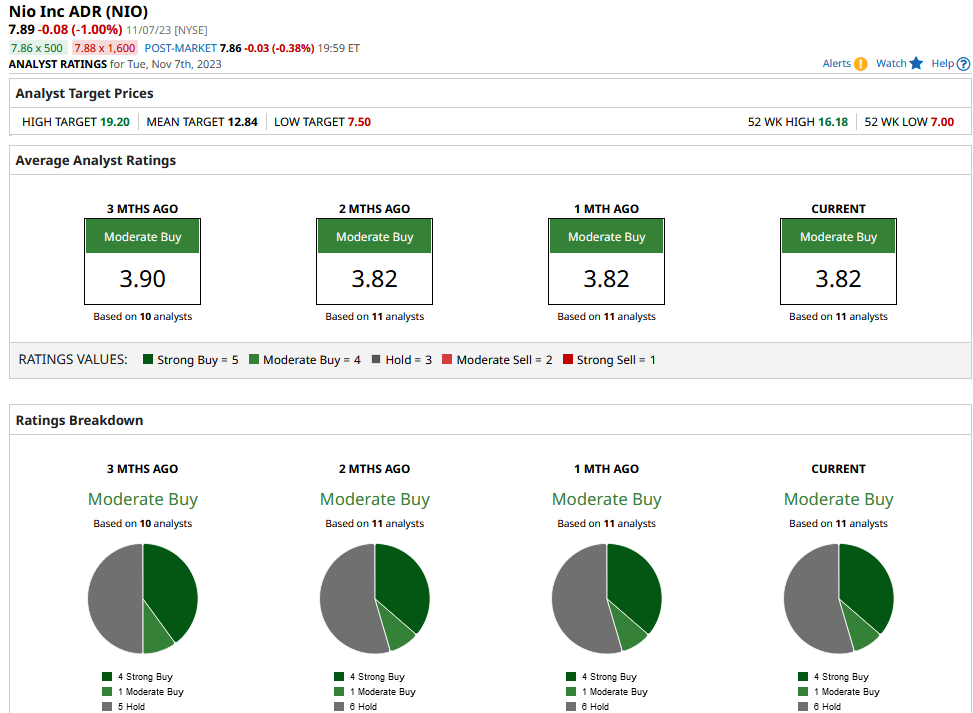This screenshot has height=713, width=973.
Task: Click the blue Watch star icon
Action: click(x=916, y=63)
